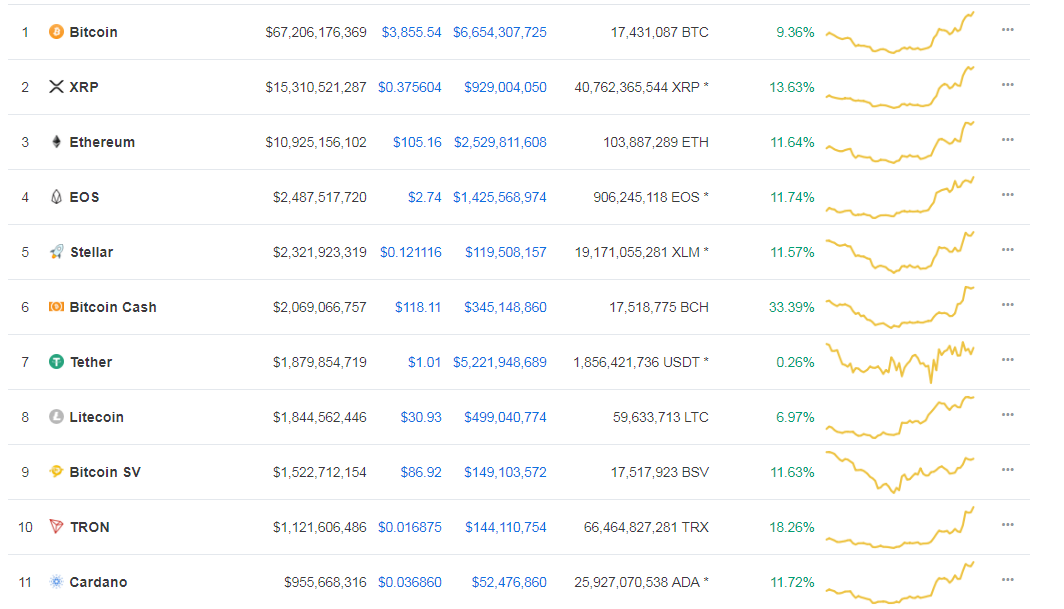View the Bitcoin Cash price sparkline

click(900, 308)
